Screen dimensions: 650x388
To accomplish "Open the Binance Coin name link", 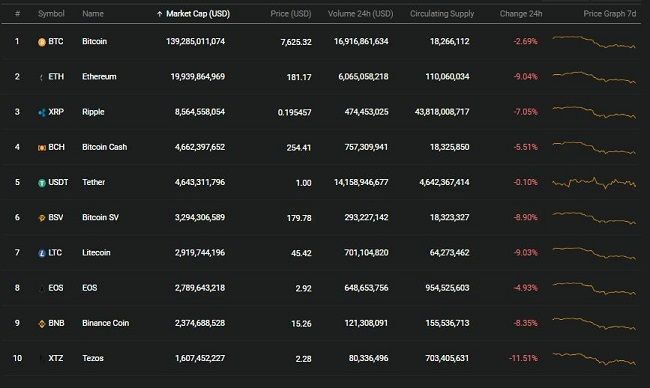I will [x=105, y=323].
